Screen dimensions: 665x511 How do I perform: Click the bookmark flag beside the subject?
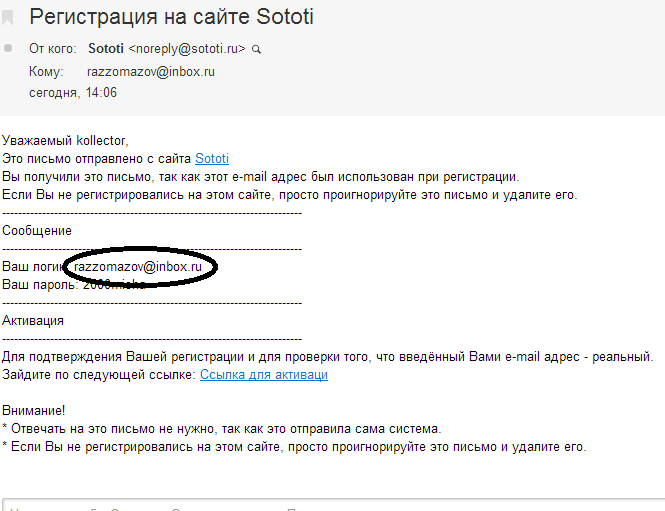[10, 16]
